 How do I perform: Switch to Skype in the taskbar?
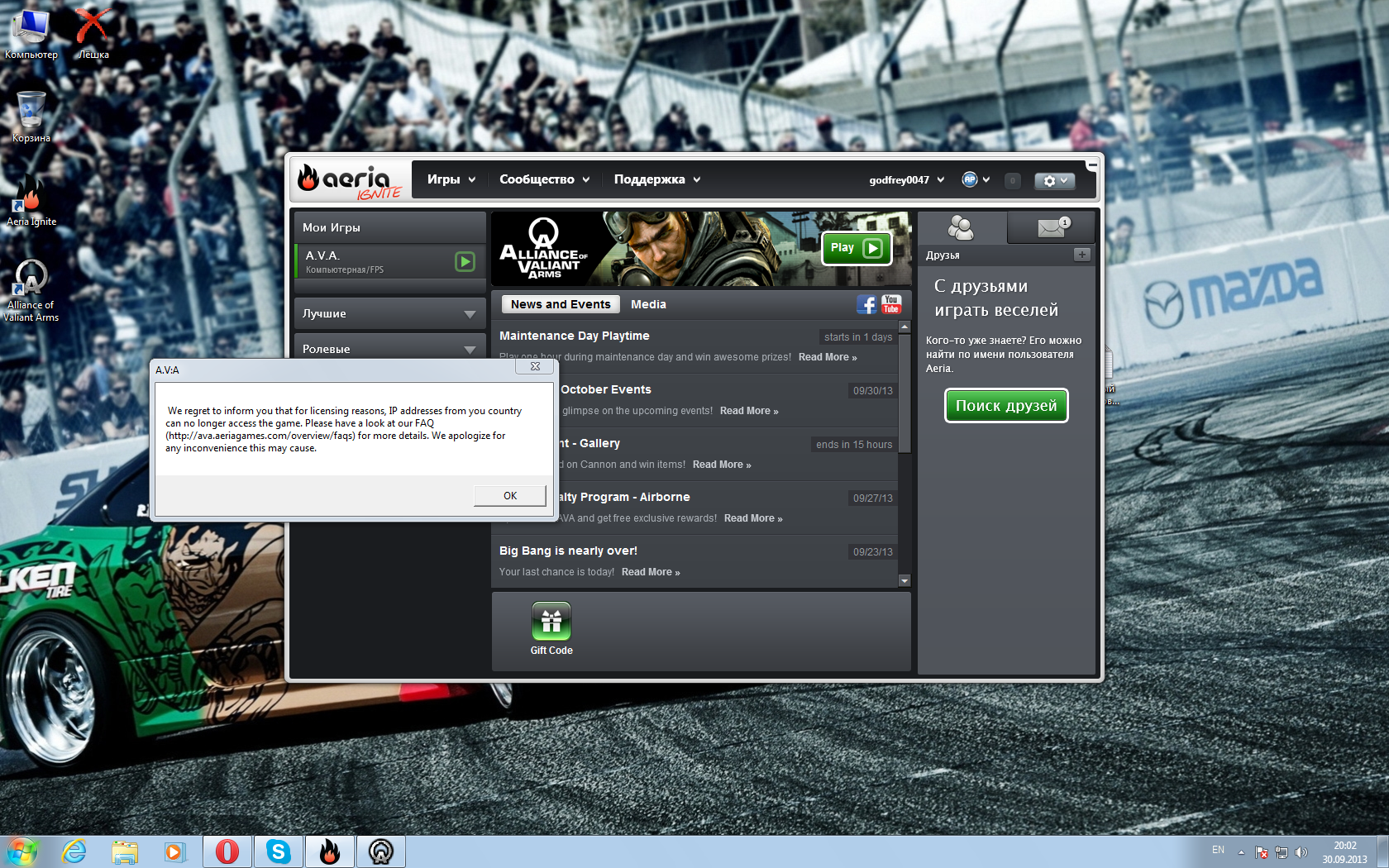tap(279, 851)
